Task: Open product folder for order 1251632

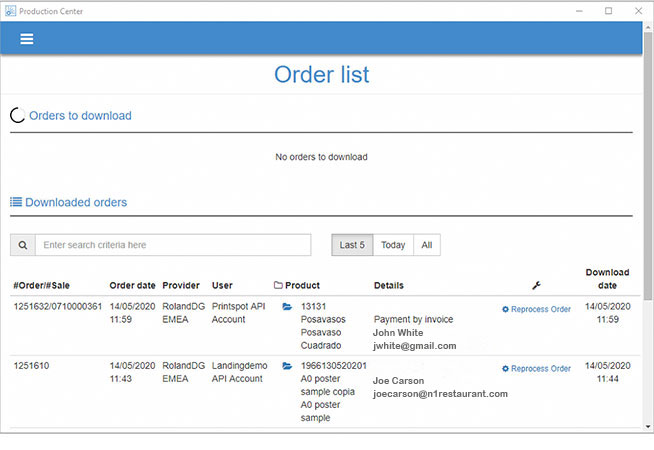Action: (287, 308)
